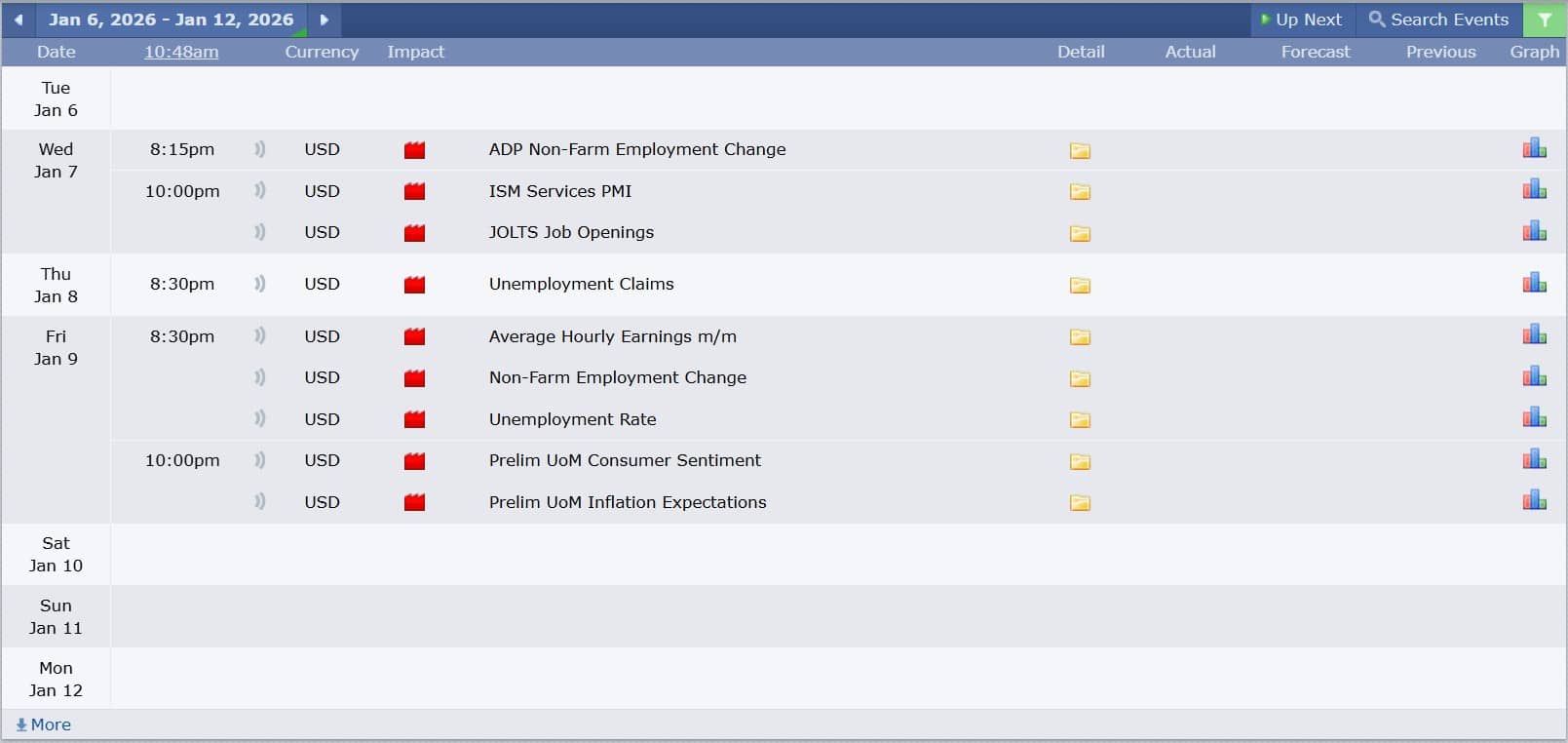Screen dimensions: 1568x743
Task: Click the 10:48am time zone link
Action: tap(181, 52)
